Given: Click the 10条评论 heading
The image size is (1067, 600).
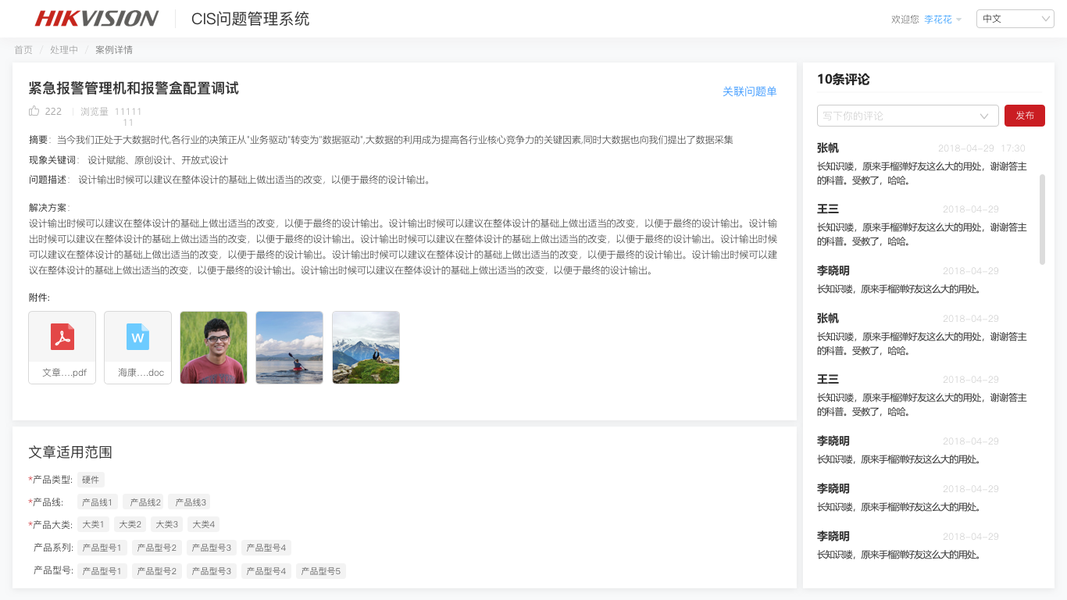Looking at the screenshot, I should pyautogui.click(x=843, y=80).
